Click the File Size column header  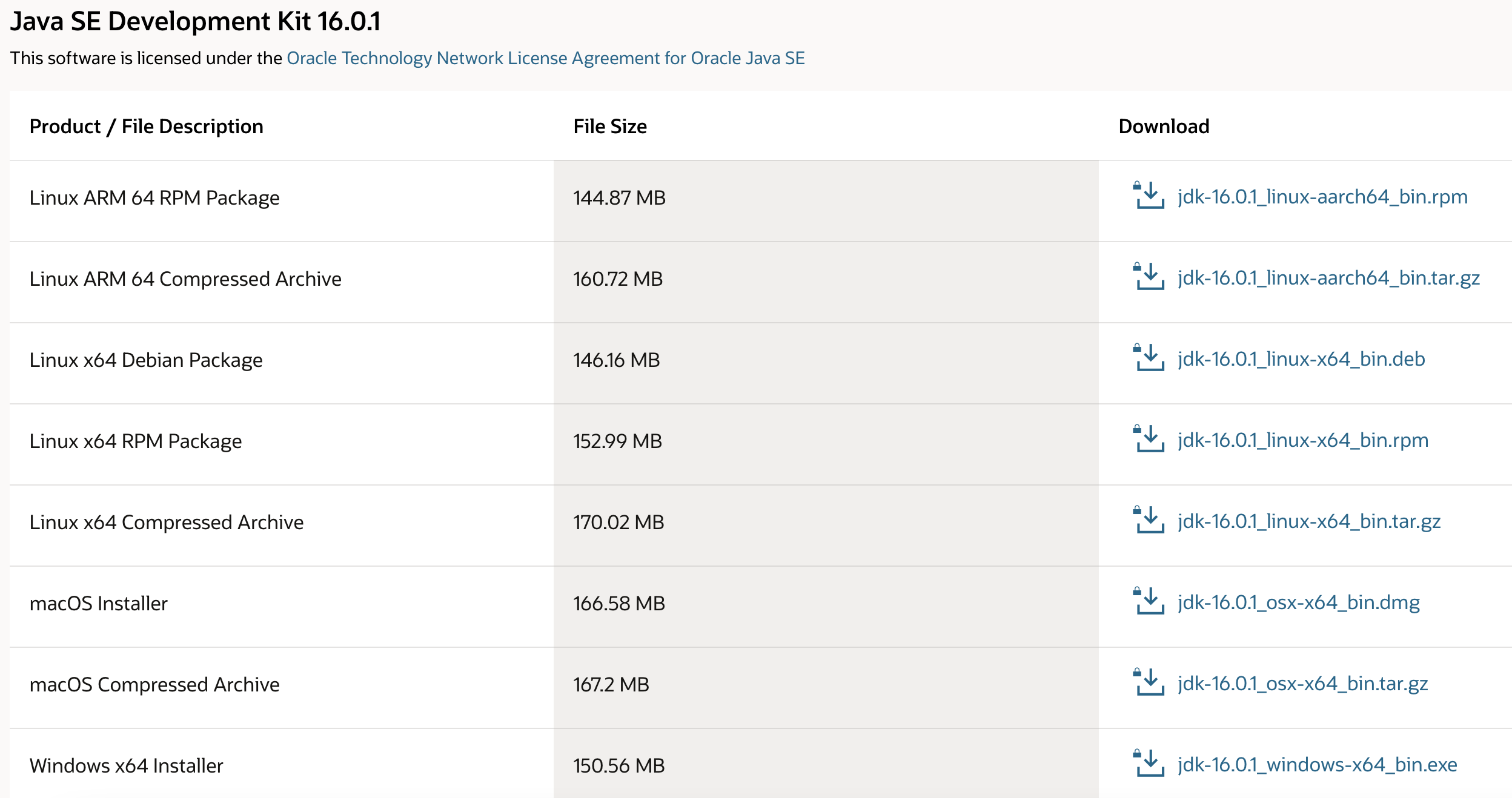click(x=610, y=127)
